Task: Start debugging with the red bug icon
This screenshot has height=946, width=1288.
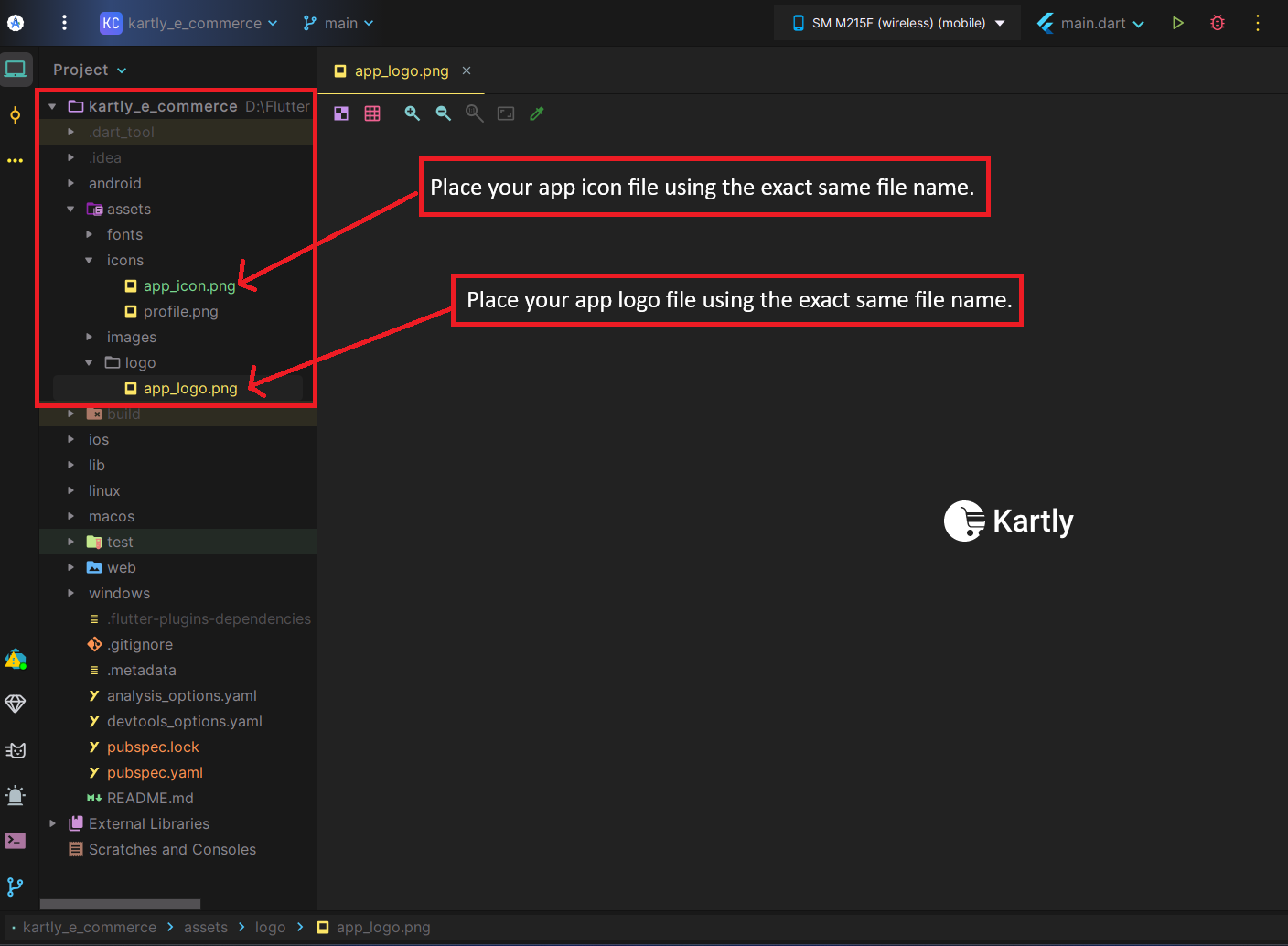Action: [1218, 23]
